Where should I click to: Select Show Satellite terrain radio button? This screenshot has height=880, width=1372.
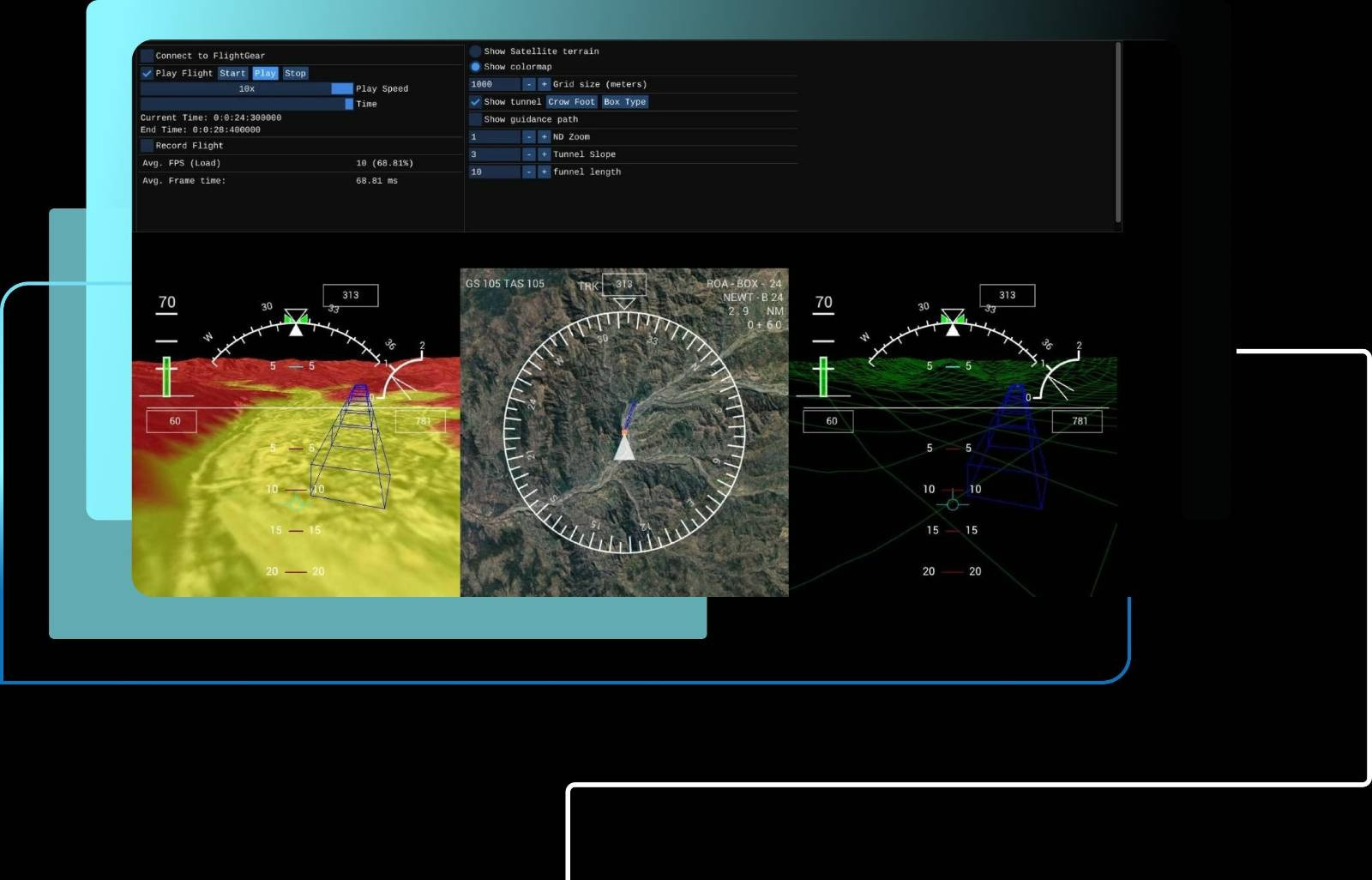(475, 51)
